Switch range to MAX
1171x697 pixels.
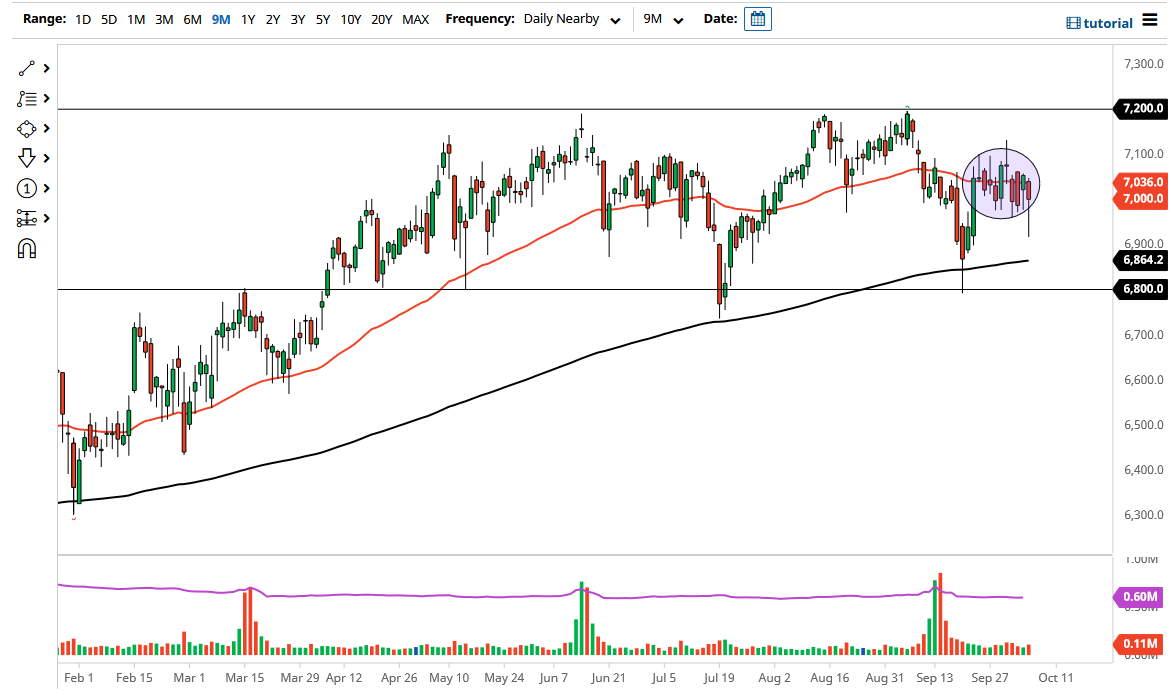tap(415, 18)
